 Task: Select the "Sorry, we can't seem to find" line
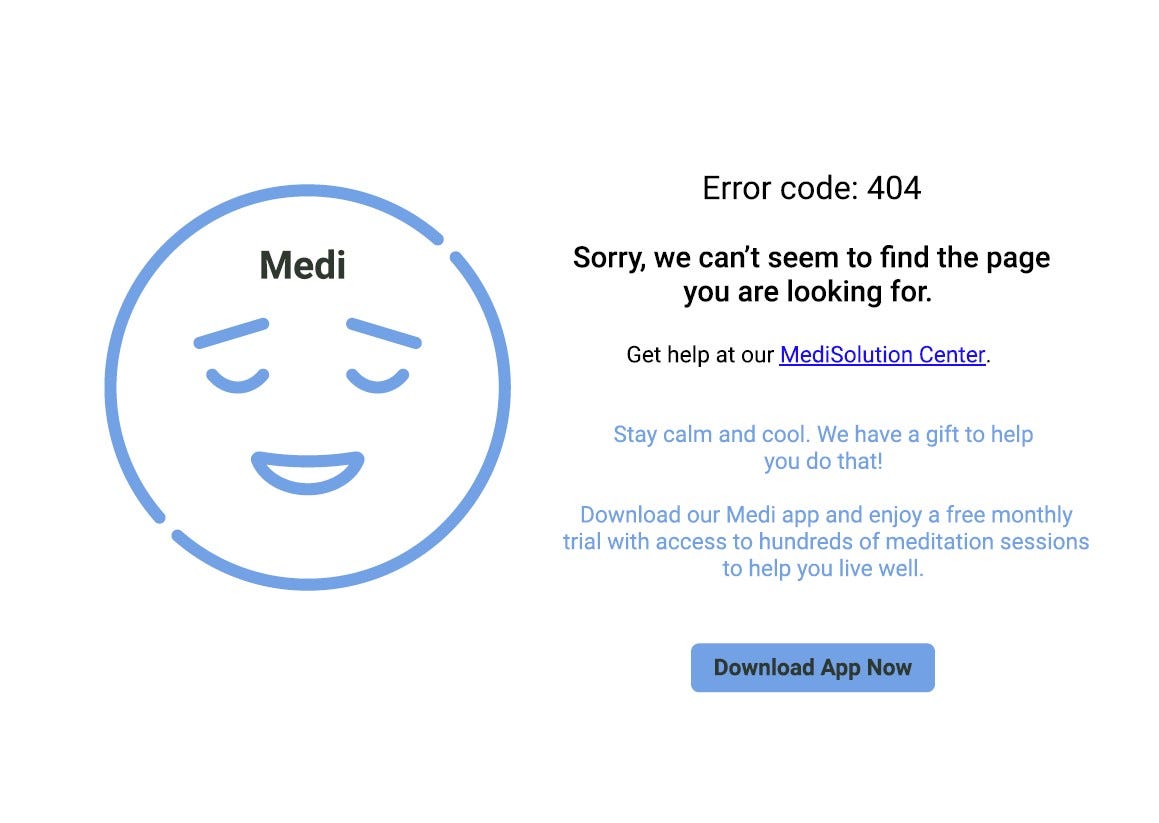click(x=812, y=257)
